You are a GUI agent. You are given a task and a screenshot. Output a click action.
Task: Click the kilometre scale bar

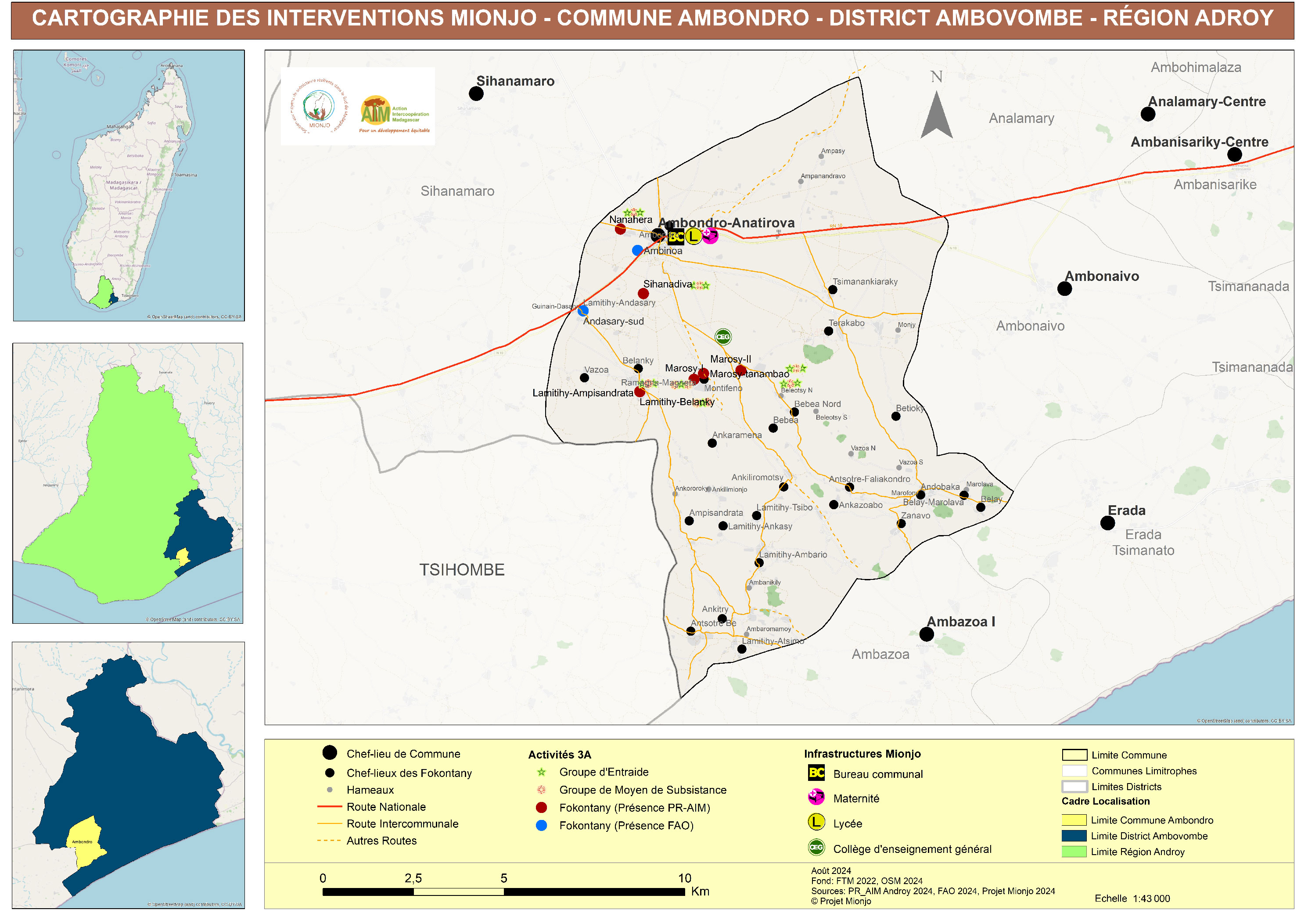coord(503,892)
